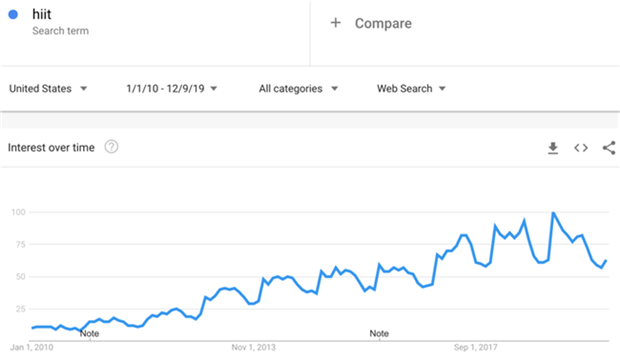Select the peak 100 point on chart
Image resolution: width=620 pixels, height=360 pixels.
[553, 213]
